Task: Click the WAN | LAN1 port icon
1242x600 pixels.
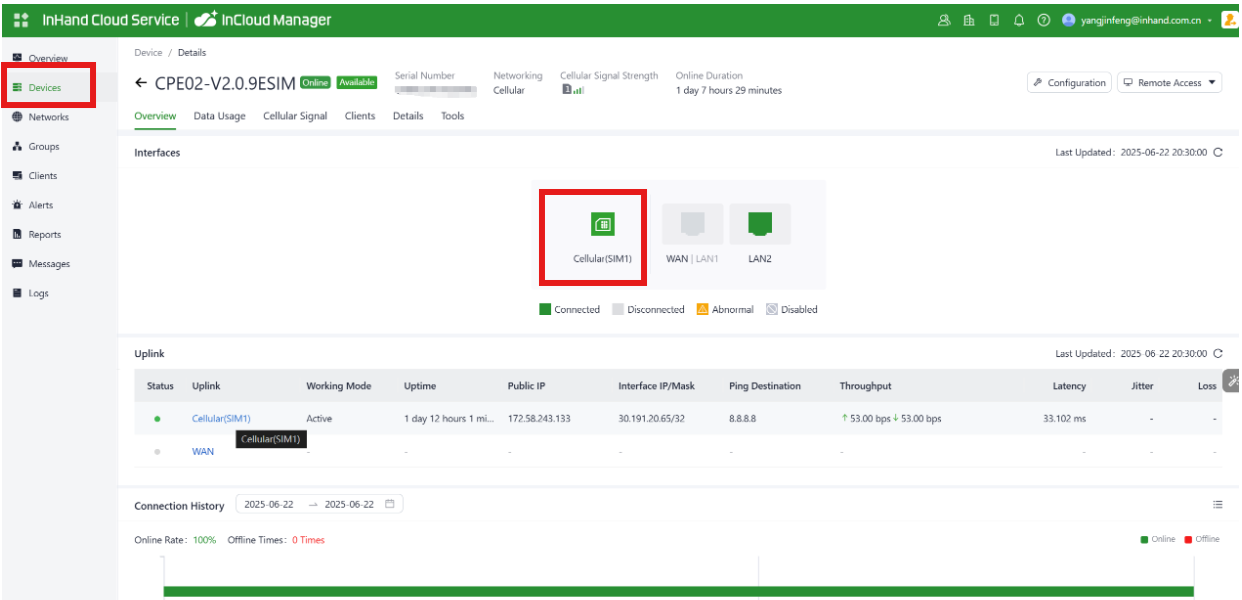Action: [x=693, y=224]
